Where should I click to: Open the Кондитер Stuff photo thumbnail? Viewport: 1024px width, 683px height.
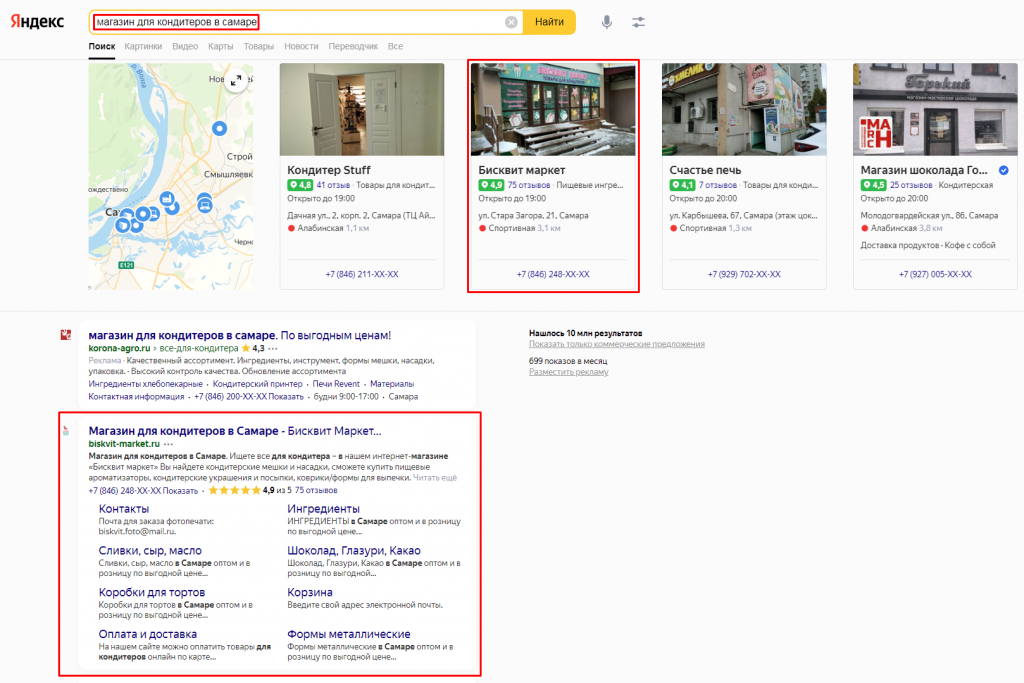pyautogui.click(x=362, y=109)
